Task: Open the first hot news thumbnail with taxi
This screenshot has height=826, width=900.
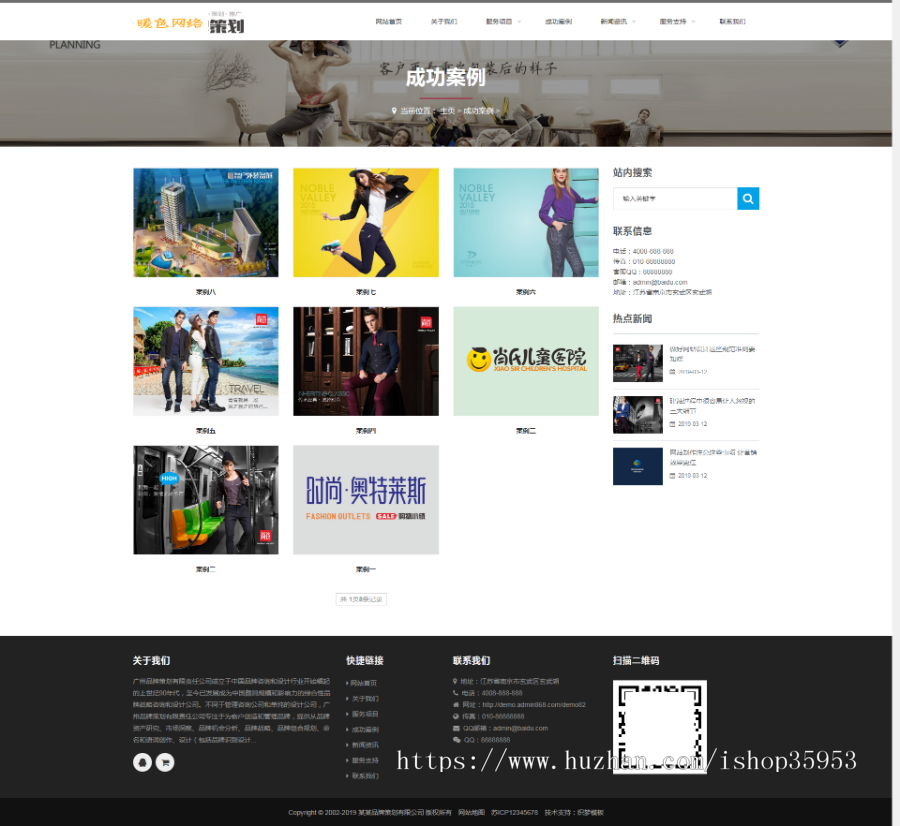Action: [637, 363]
